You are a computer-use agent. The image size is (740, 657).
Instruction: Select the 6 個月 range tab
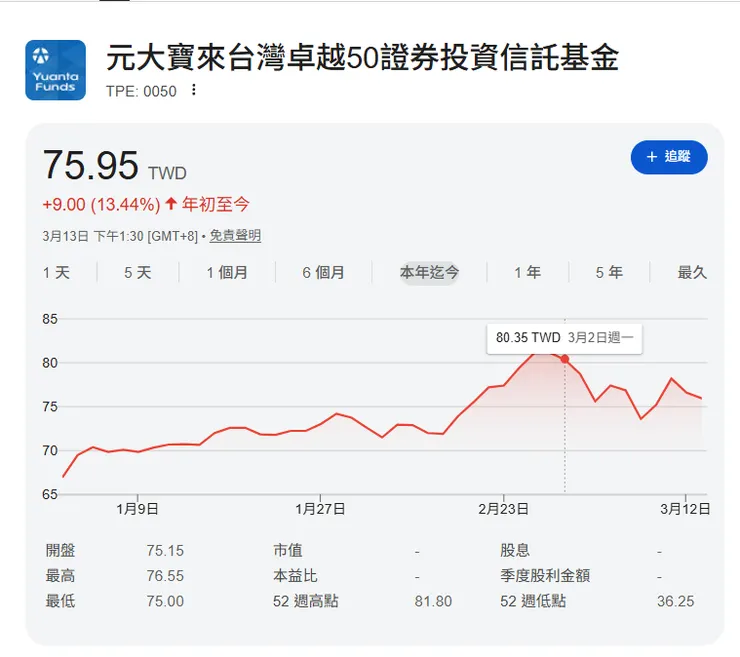pos(323,272)
